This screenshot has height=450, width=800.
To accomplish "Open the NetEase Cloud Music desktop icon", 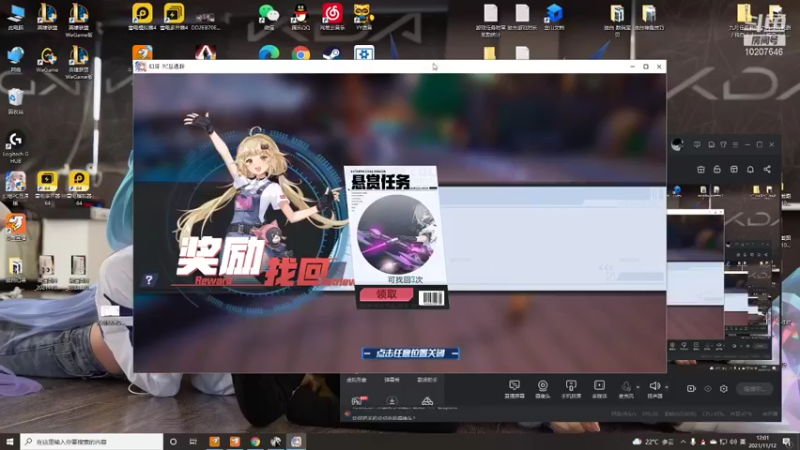I will [332, 16].
